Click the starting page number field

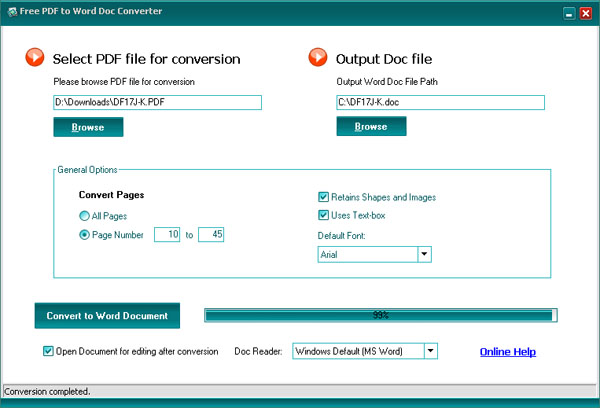pos(167,234)
